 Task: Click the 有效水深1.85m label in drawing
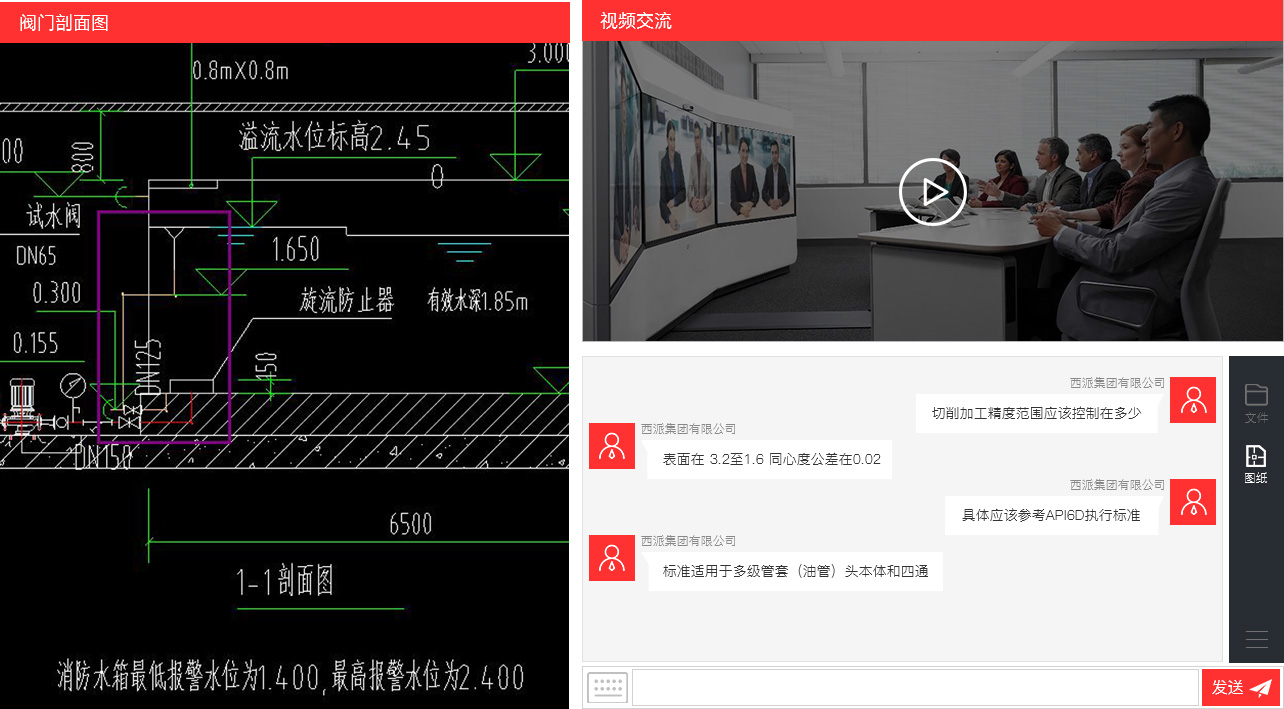click(x=477, y=300)
